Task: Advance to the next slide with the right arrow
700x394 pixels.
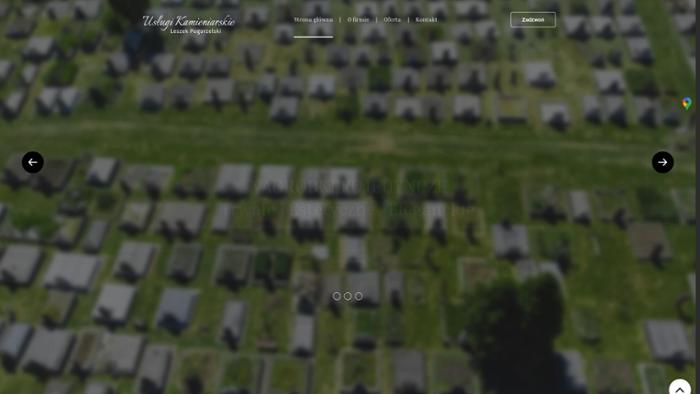Action: [x=662, y=162]
